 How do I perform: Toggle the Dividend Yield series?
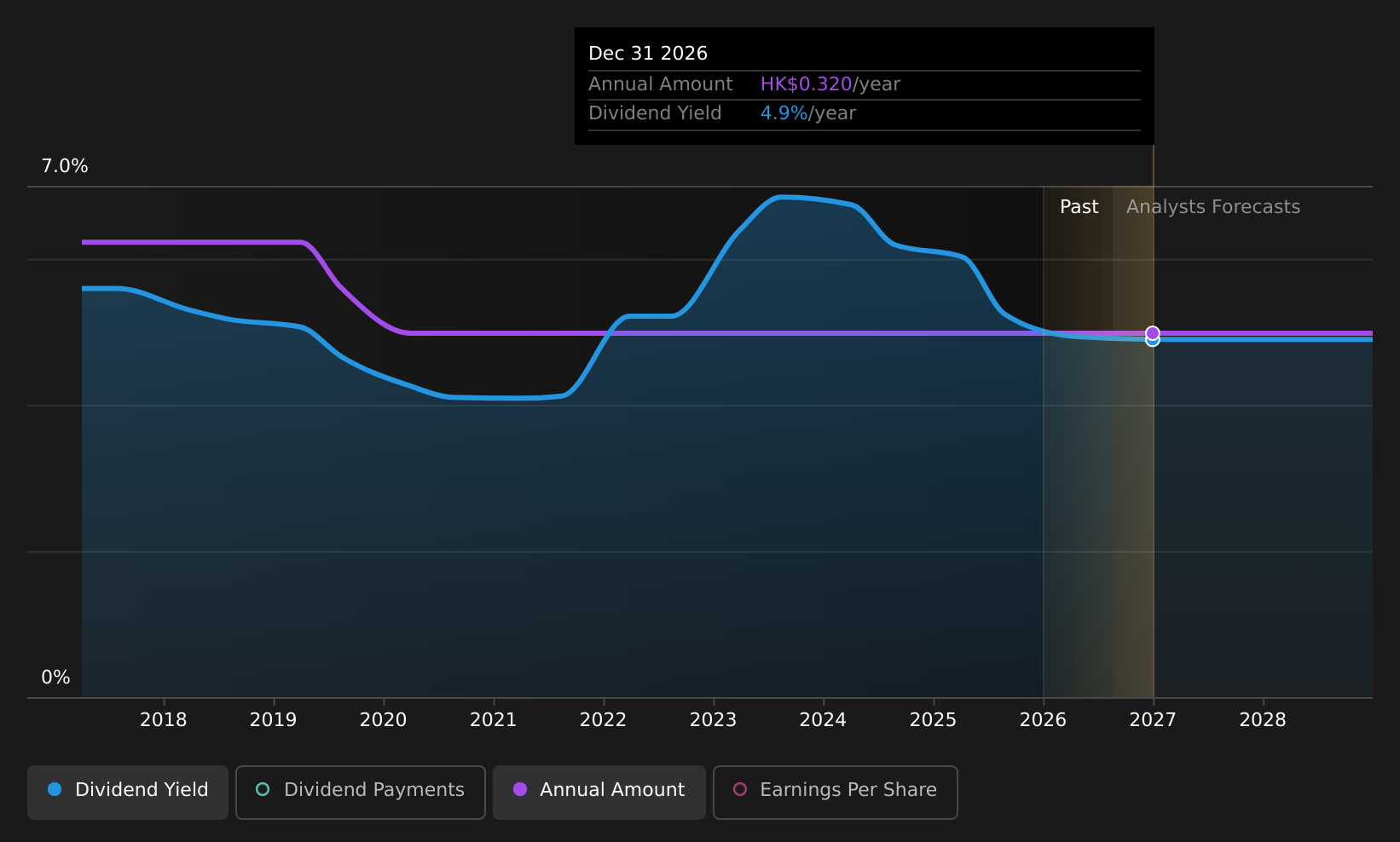128,793
